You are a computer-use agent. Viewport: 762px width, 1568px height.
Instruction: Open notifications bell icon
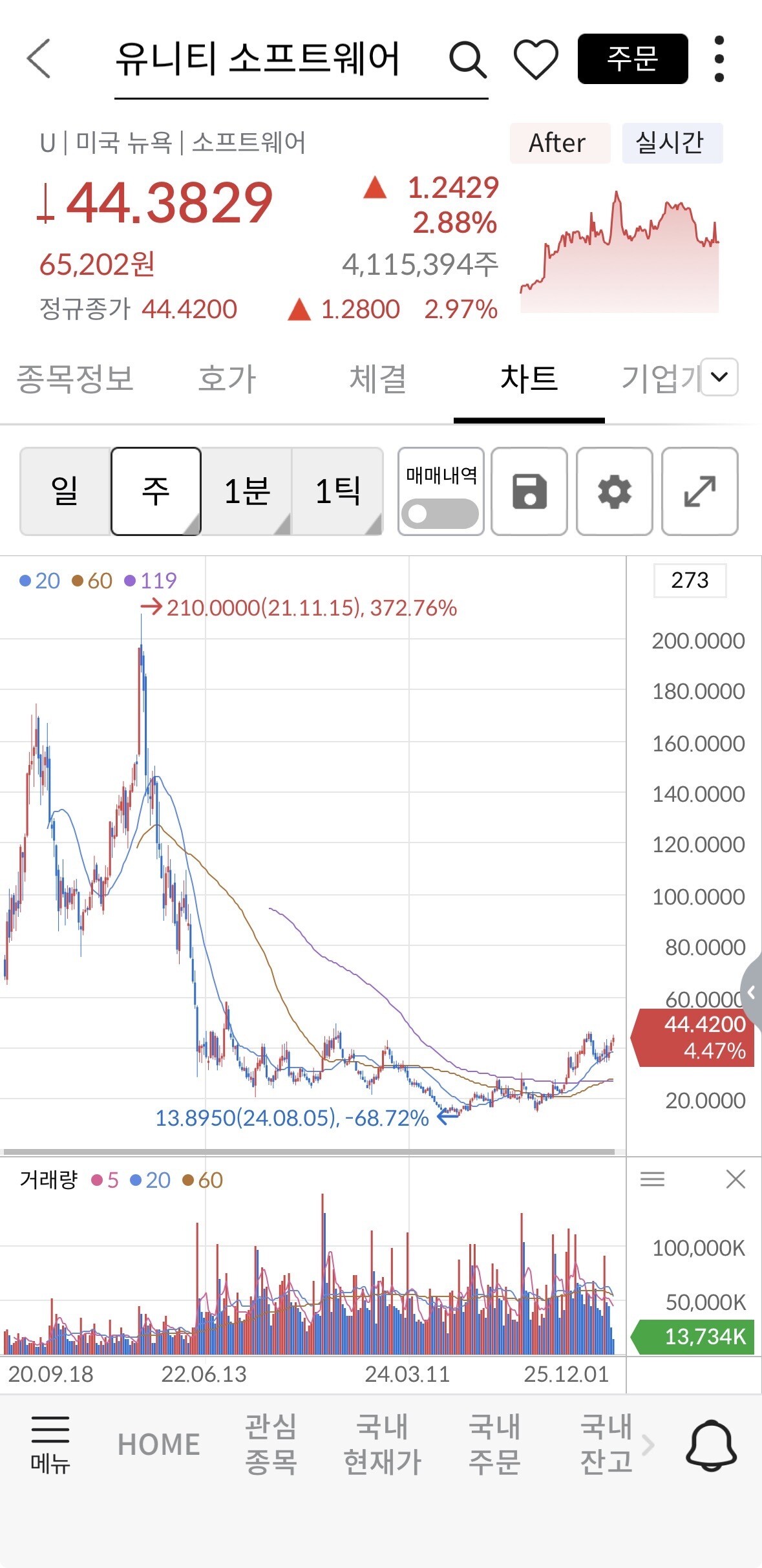coord(711,1446)
